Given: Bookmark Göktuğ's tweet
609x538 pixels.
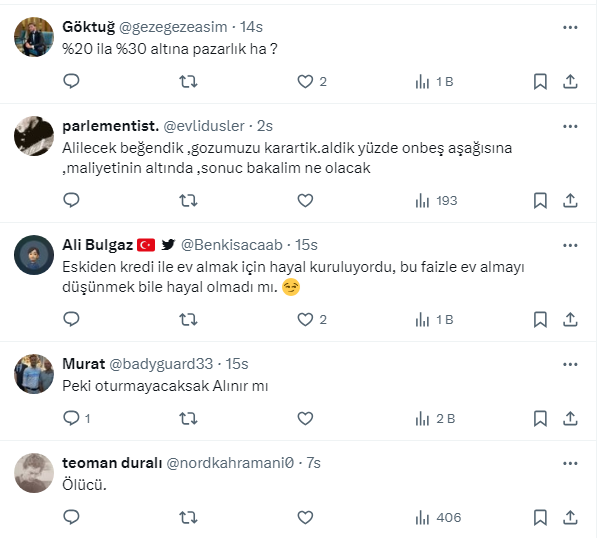Looking at the screenshot, I should [x=540, y=81].
